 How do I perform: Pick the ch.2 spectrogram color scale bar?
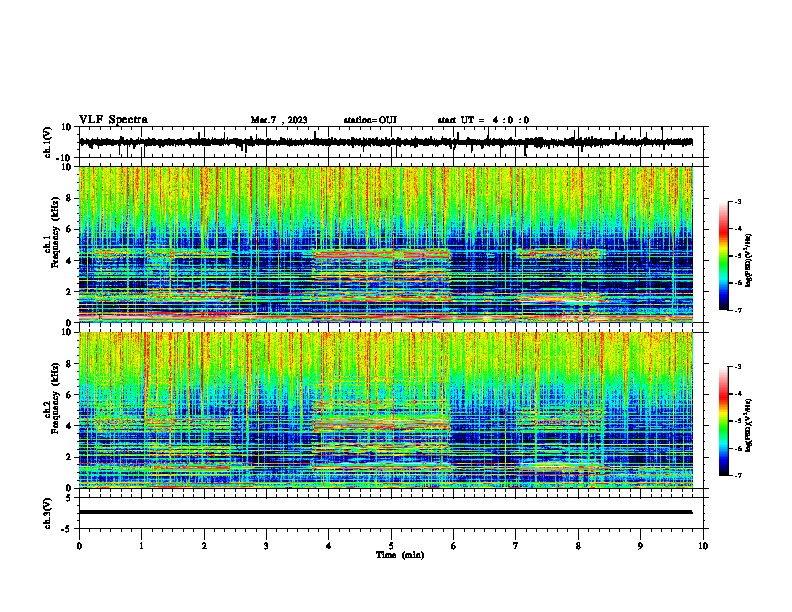[723, 421]
